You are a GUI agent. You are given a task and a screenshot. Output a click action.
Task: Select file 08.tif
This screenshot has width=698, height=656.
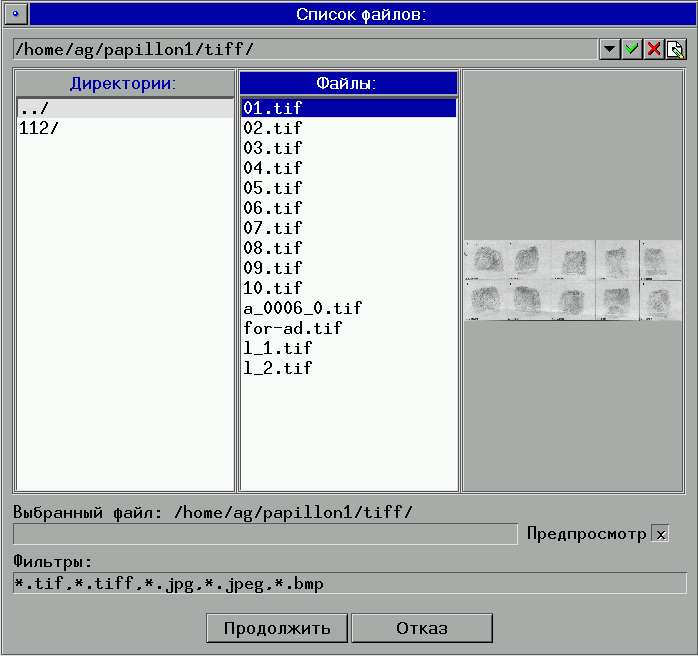click(349, 248)
